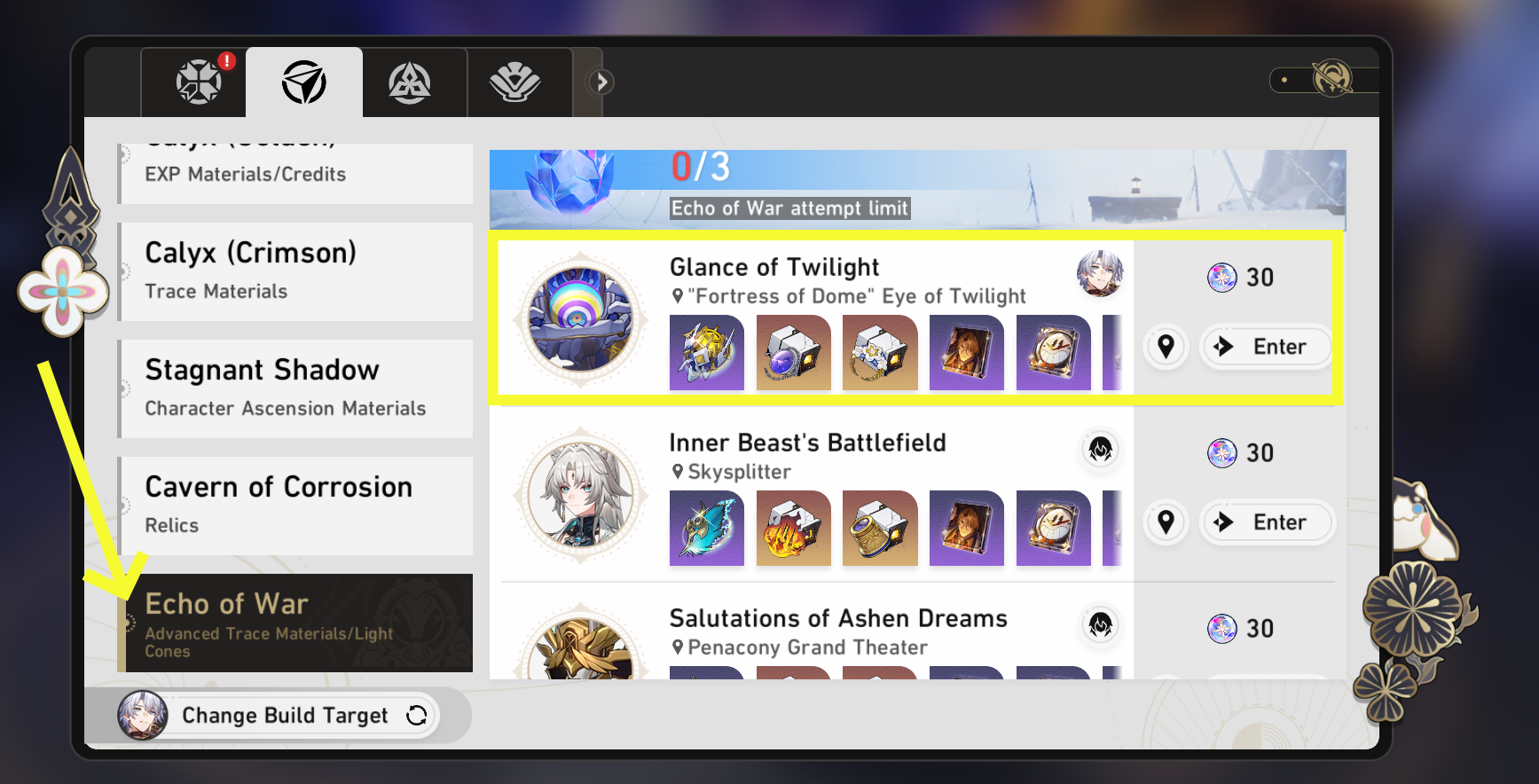Click first reward item of Glance of Twilight
Screen dimensions: 1539x784
pyautogui.click(x=707, y=353)
